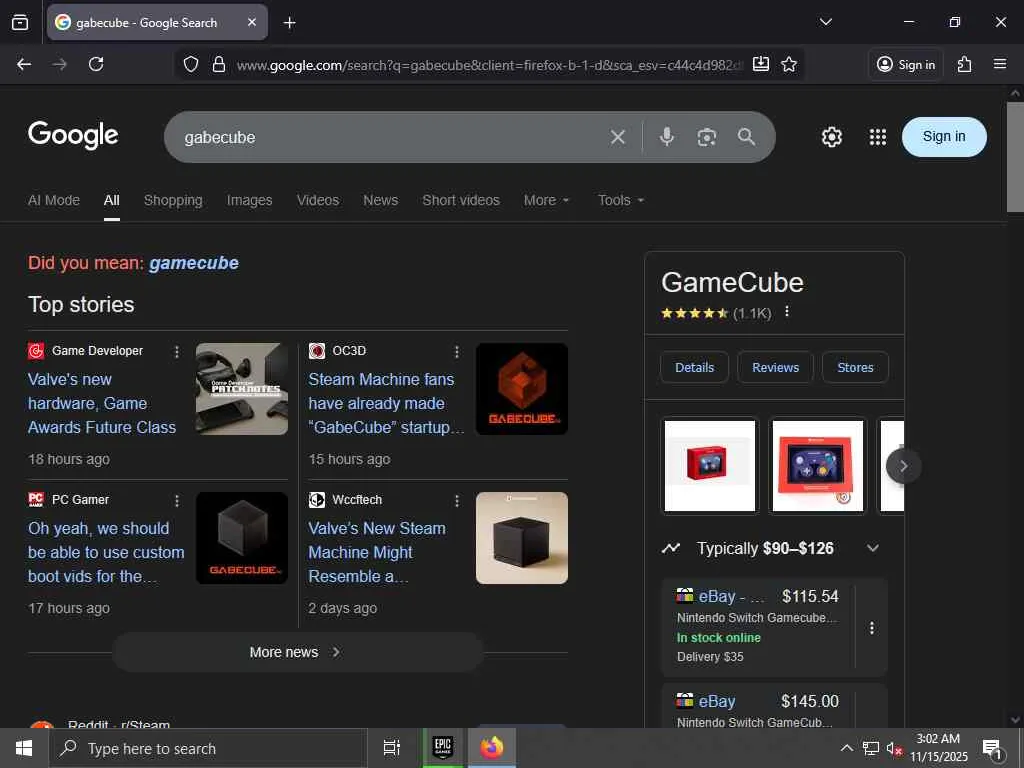Open OC3D story options menu

tap(456, 351)
